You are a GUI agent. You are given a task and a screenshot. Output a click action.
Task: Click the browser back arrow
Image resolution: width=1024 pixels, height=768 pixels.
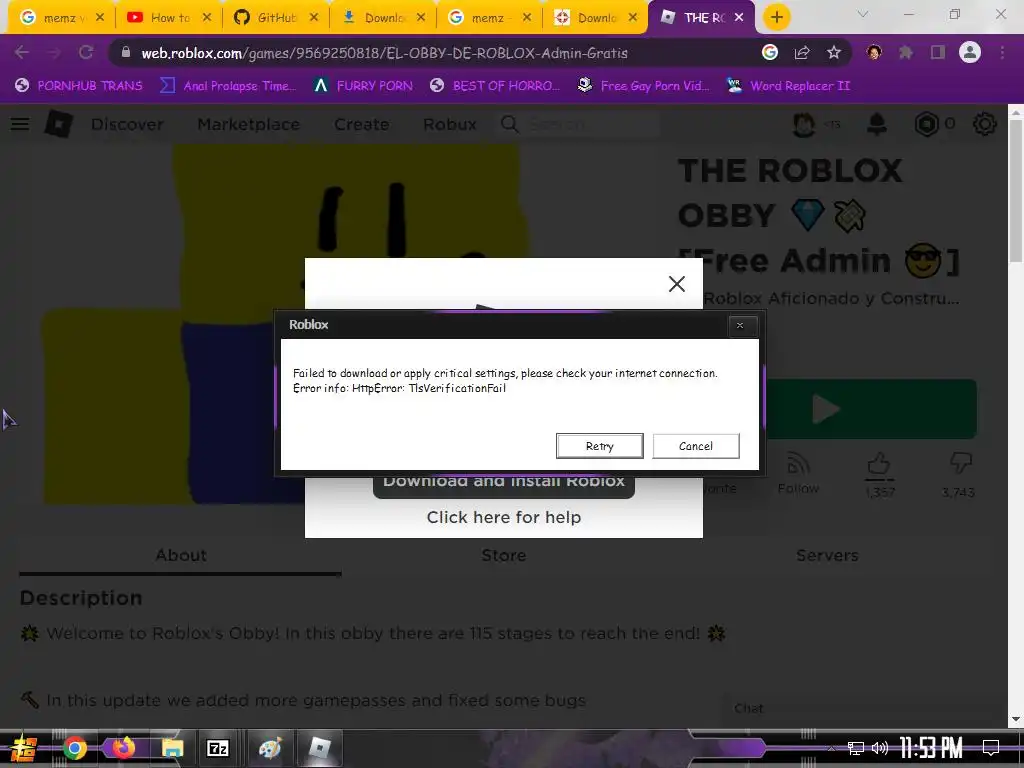tap(22, 52)
